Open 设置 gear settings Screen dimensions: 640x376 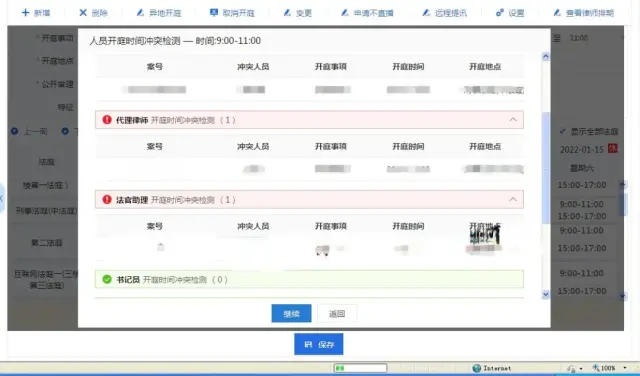pos(510,13)
